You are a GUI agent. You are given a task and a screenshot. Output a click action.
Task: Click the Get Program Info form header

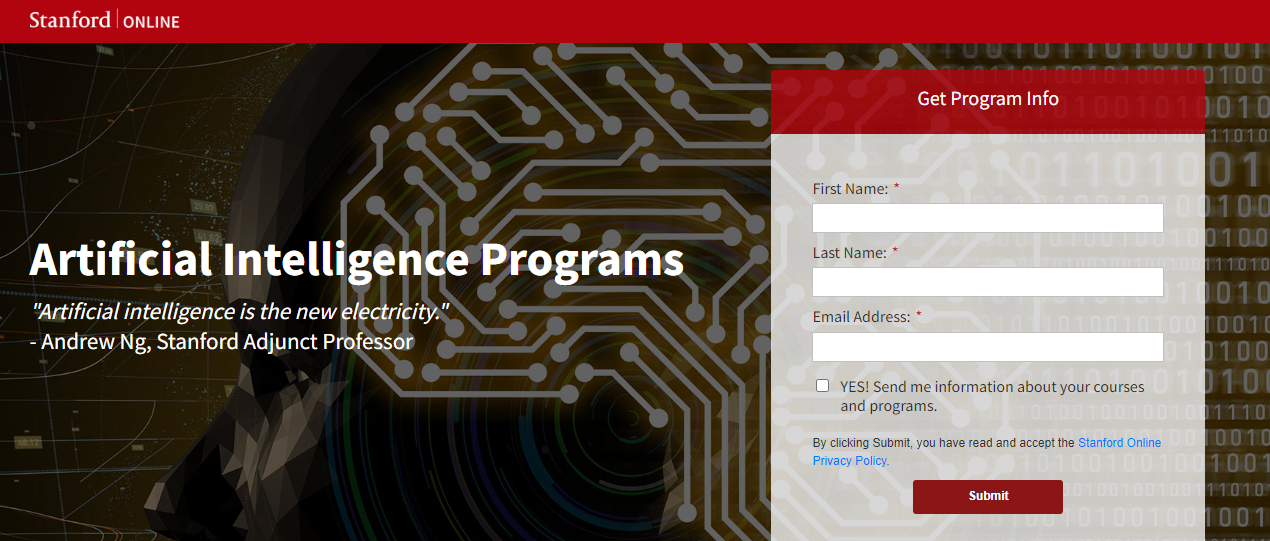(x=987, y=99)
